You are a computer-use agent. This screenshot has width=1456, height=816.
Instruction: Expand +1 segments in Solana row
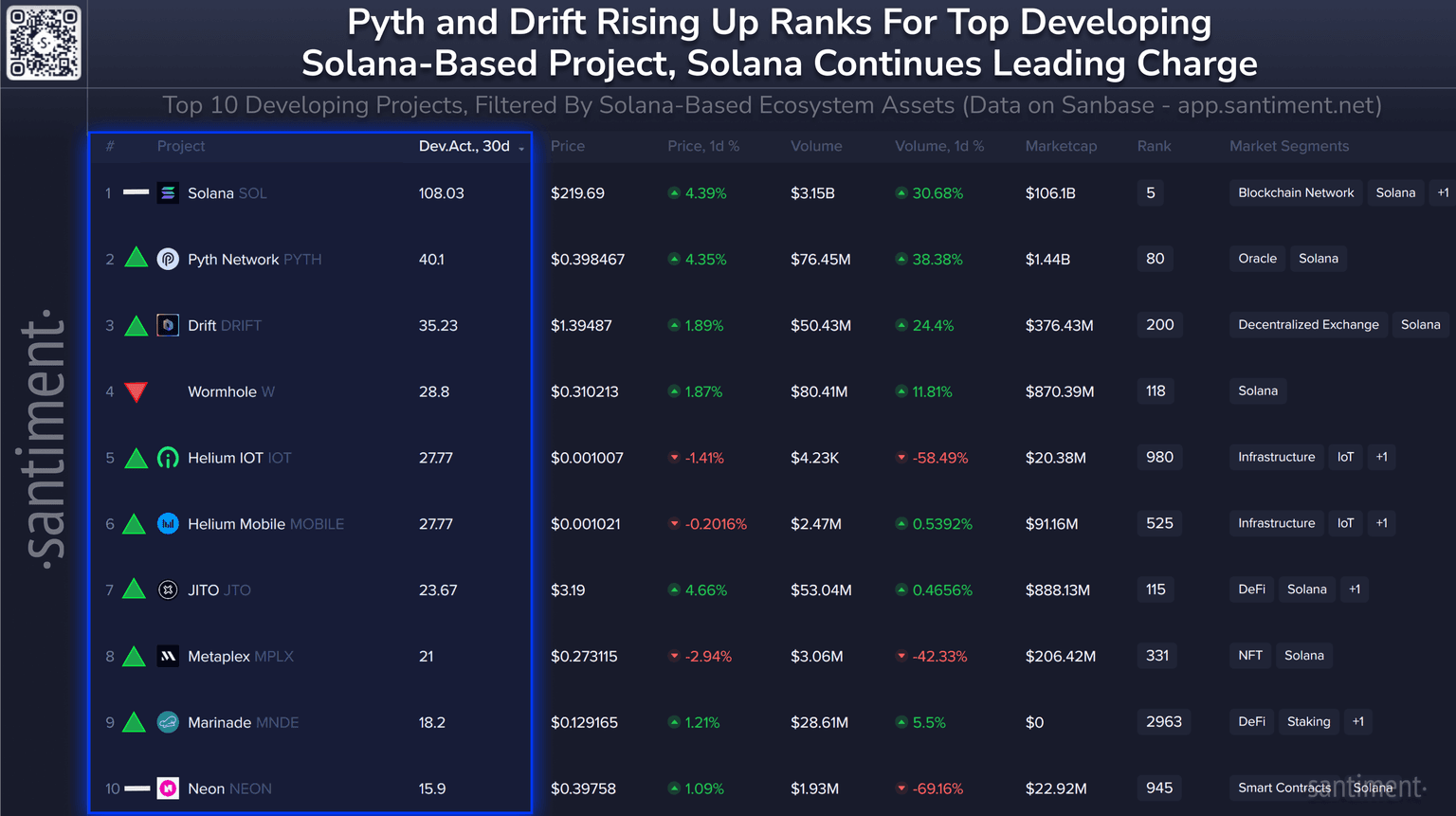pyautogui.click(x=1442, y=192)
